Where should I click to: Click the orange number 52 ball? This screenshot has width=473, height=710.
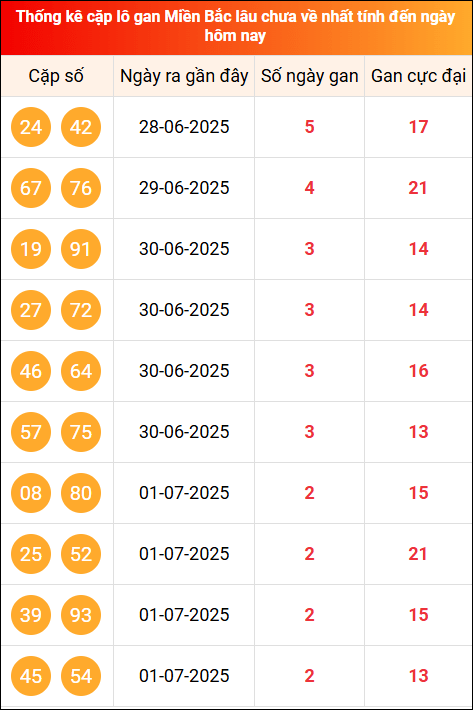tap(81, 554)
